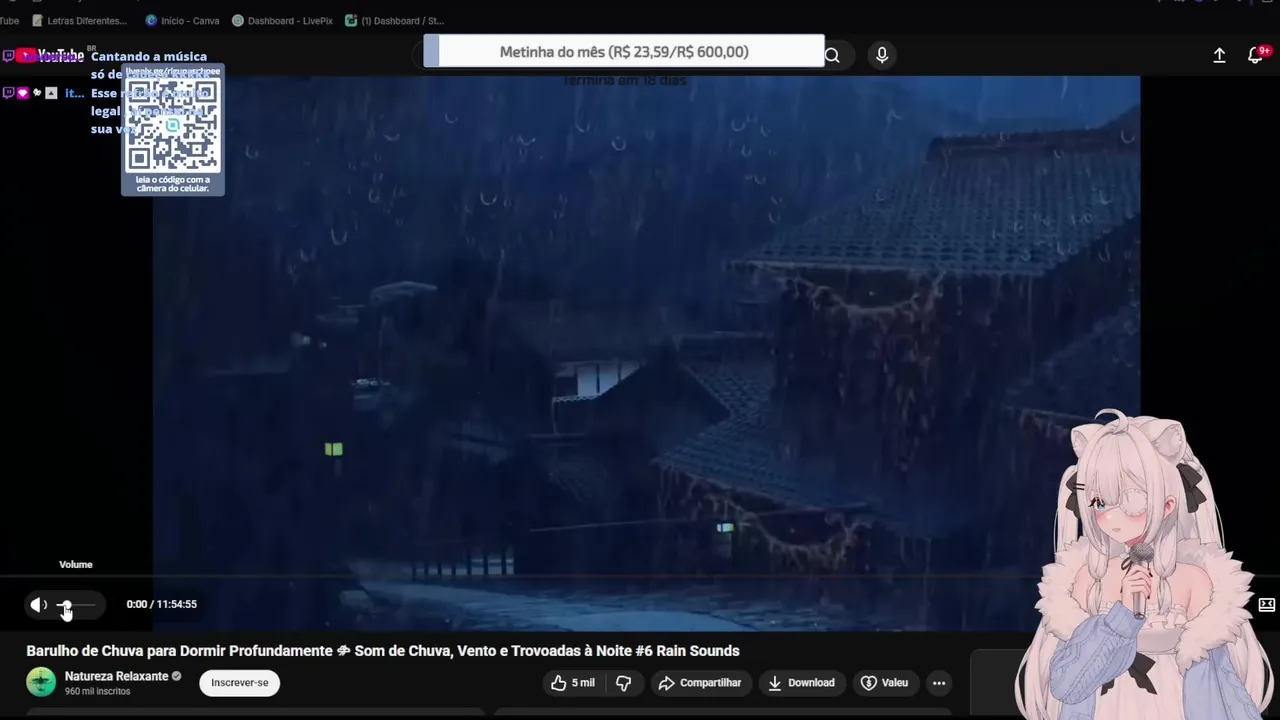The image size is (1280, 720).
Task: Click the Valeu thanks button
Action: [884, 683]
